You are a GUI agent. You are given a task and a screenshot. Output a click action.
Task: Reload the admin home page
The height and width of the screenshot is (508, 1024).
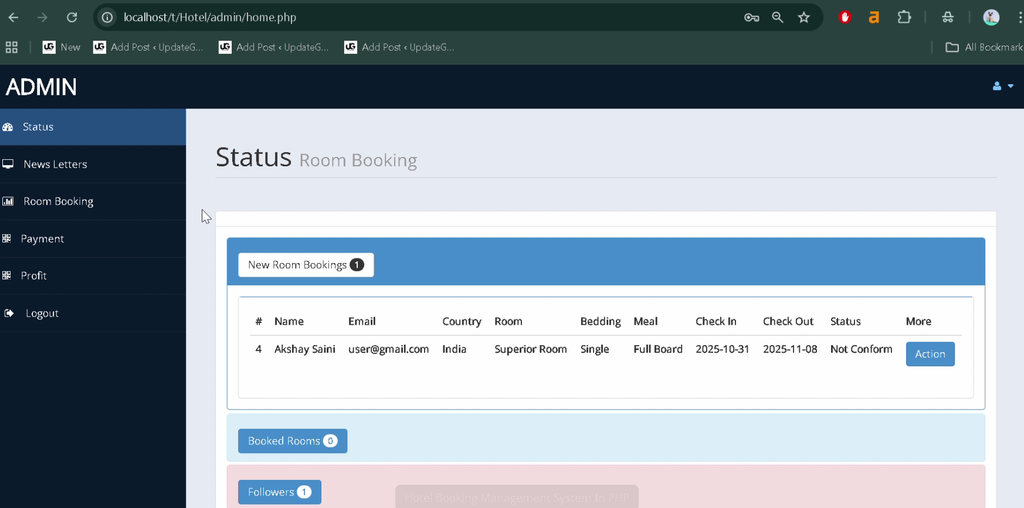[x=72, y=18]
